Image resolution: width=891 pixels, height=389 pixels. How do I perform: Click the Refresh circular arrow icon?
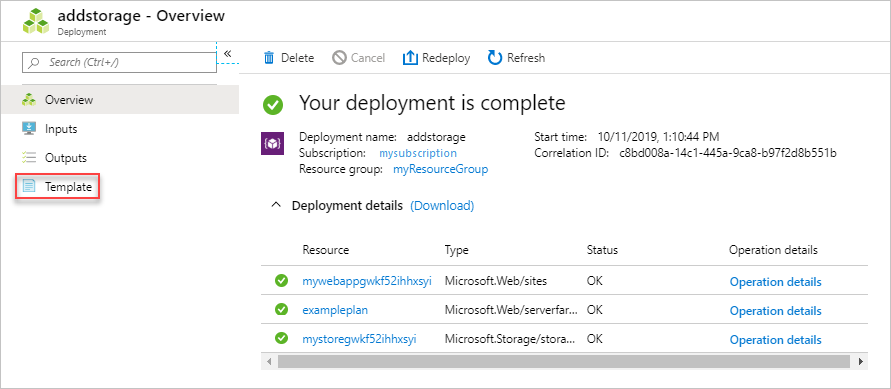click(495, 58)
